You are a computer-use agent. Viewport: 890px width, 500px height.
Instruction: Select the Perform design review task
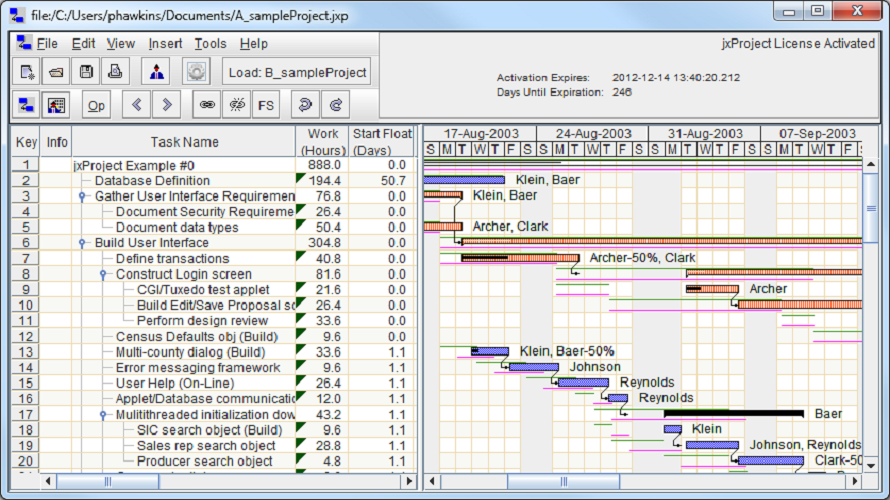tap(202, 321)
